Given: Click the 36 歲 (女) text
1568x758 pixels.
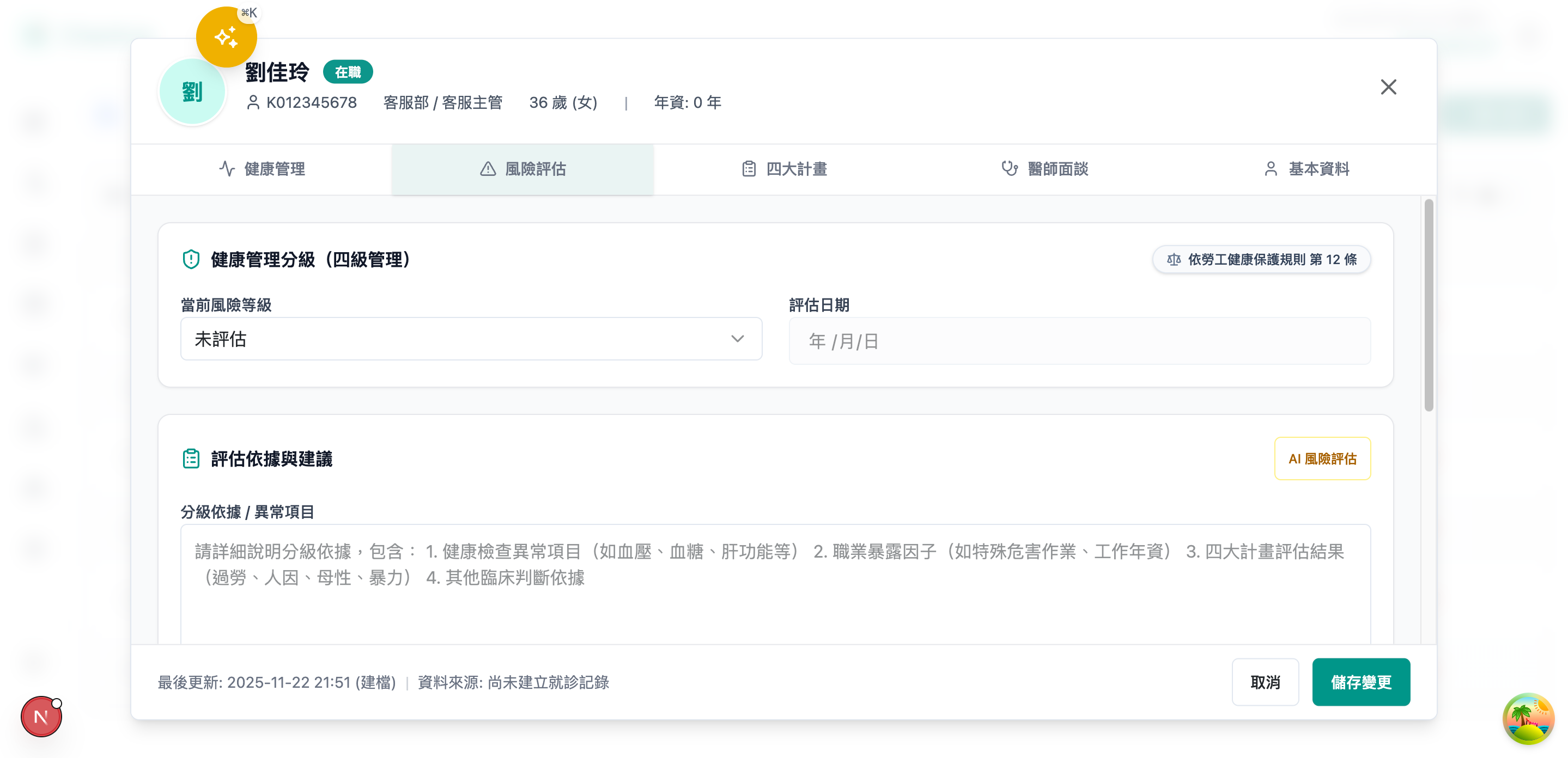Looking at the screenshot, I should (564, 102).
